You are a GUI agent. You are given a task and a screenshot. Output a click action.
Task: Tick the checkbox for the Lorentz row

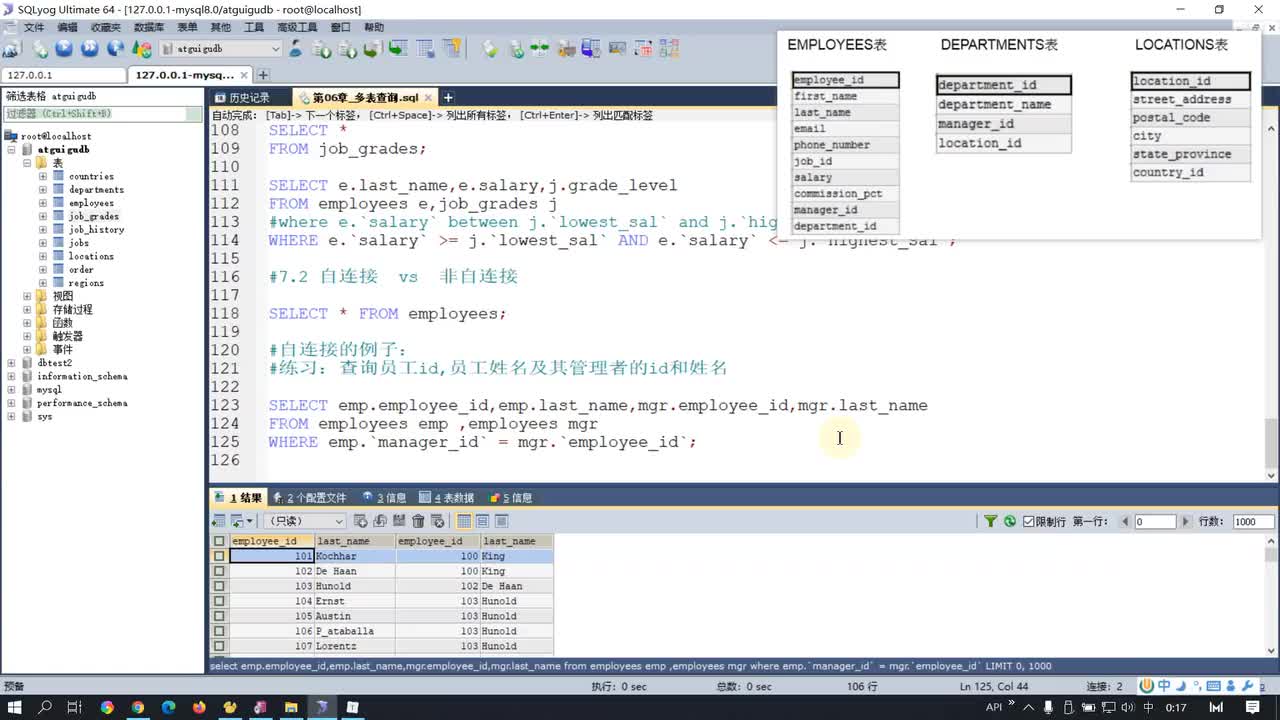click(x=219, y=646)
